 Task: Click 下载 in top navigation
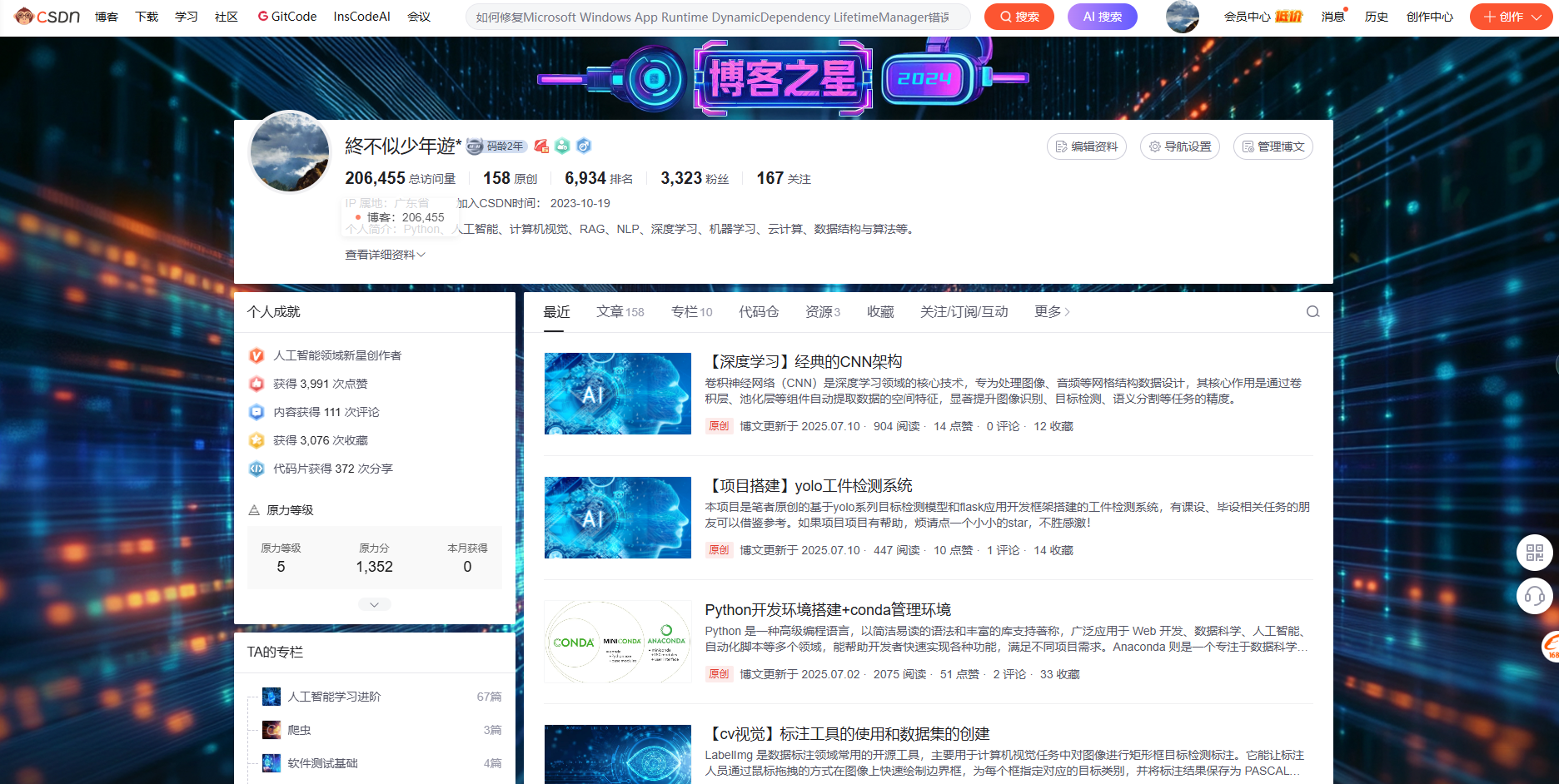147,17
